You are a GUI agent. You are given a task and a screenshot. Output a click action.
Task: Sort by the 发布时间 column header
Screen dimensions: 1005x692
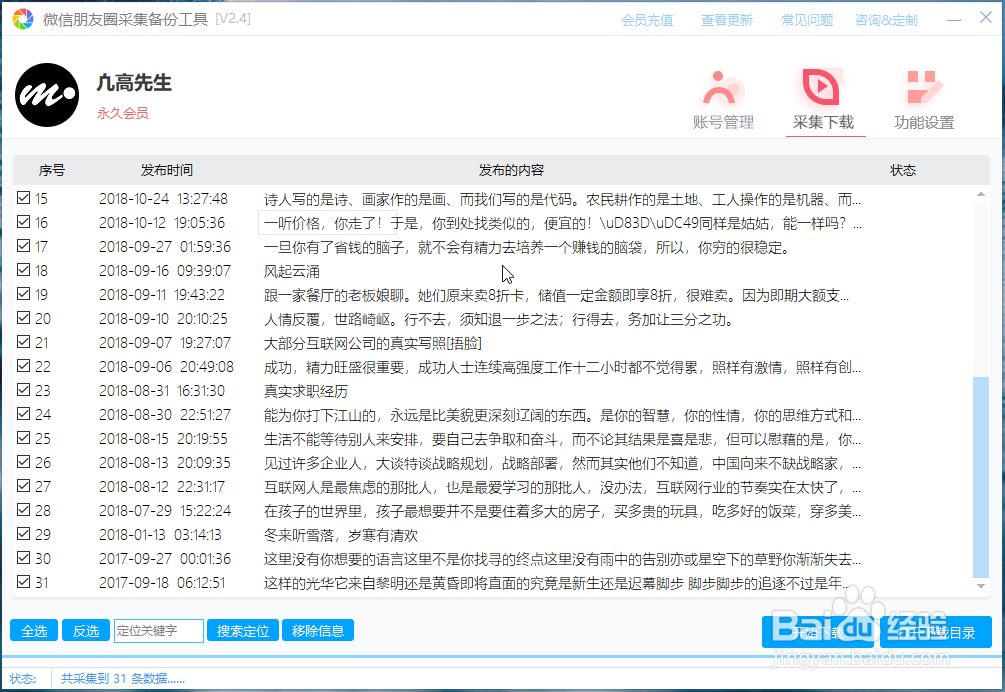[167, 170]
